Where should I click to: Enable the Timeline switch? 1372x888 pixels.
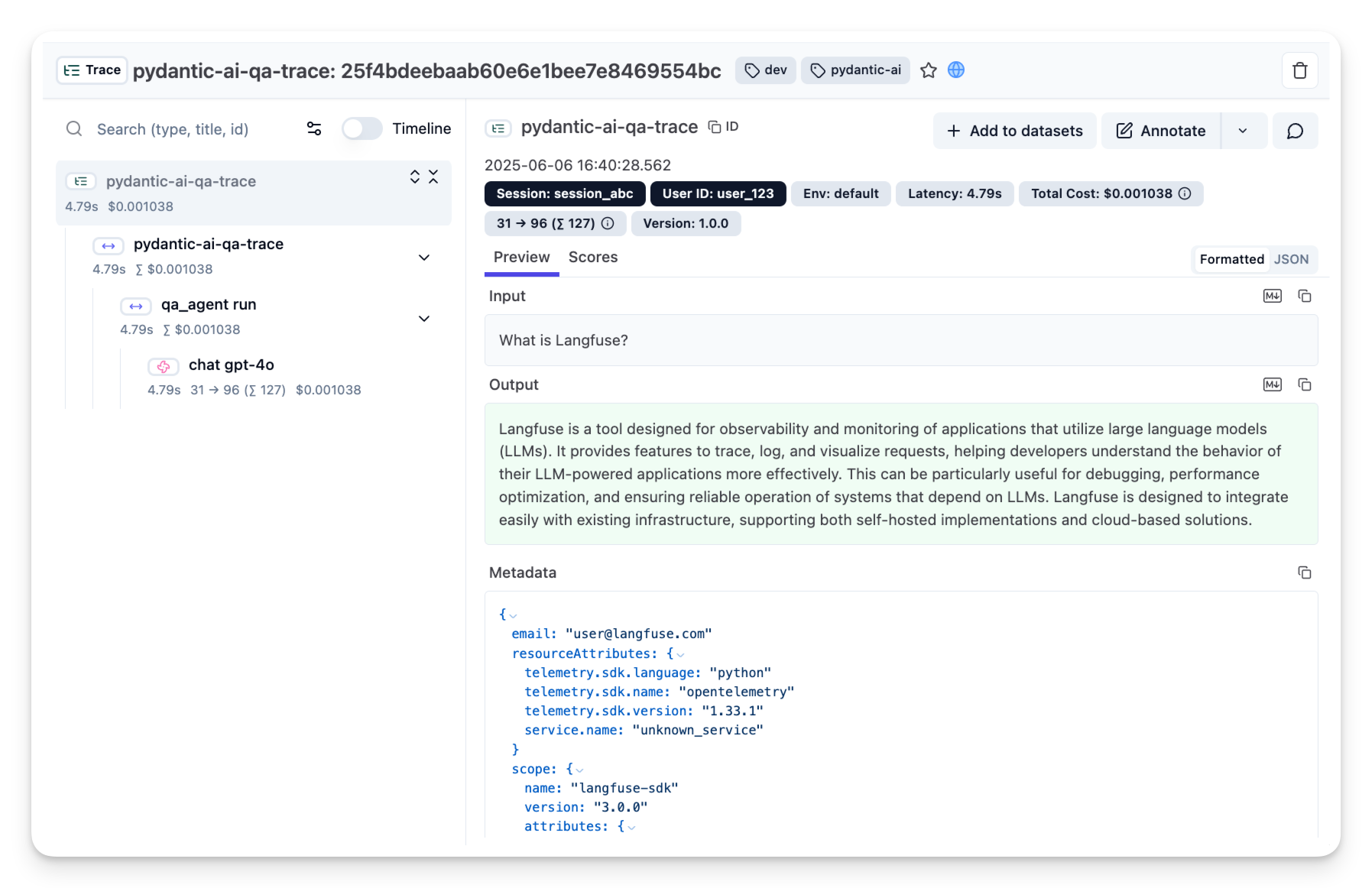point(362,129)
